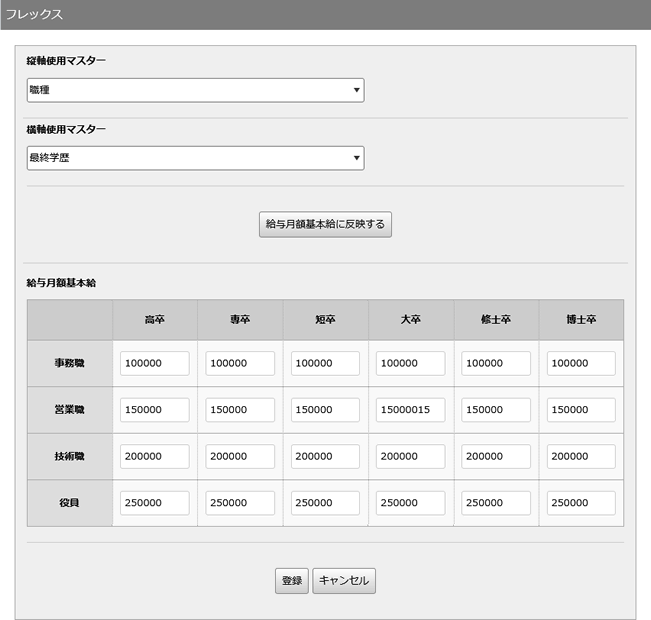Click the 給与月額基本給に反映する button
This screenshot has width=651, height=620.
coord(325,224)
